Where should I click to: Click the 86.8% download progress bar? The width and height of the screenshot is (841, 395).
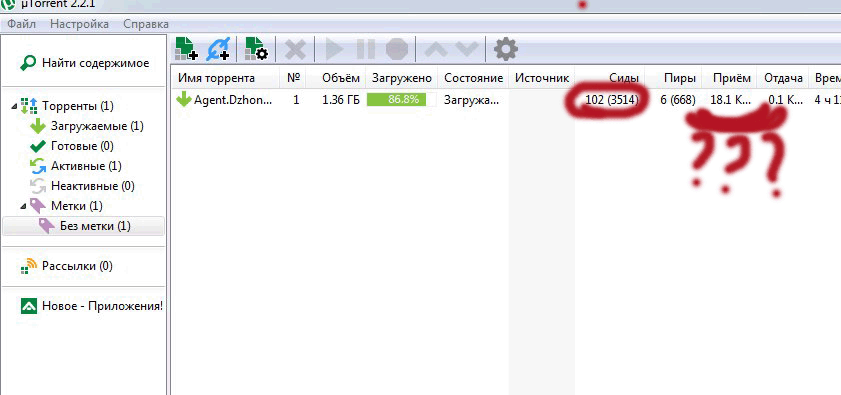[x=401, y=100]
